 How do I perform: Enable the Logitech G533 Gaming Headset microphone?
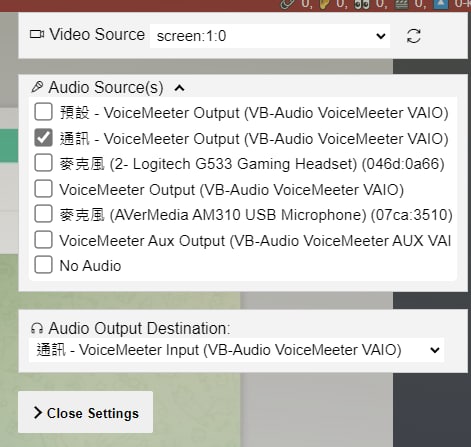tap(43, 163)
